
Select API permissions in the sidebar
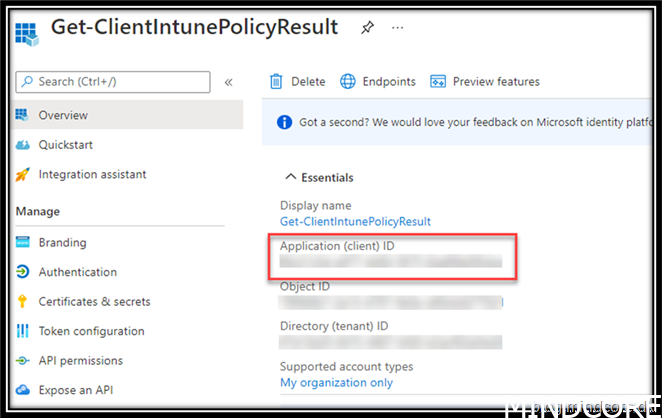coord(80,361)
